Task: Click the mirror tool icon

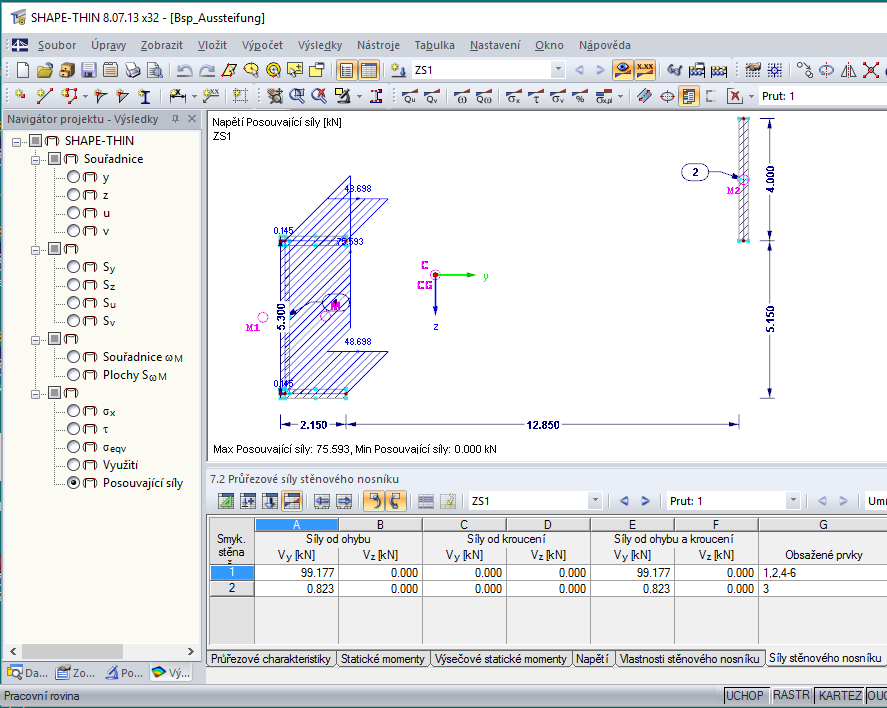Action: (x=848, y=70)
